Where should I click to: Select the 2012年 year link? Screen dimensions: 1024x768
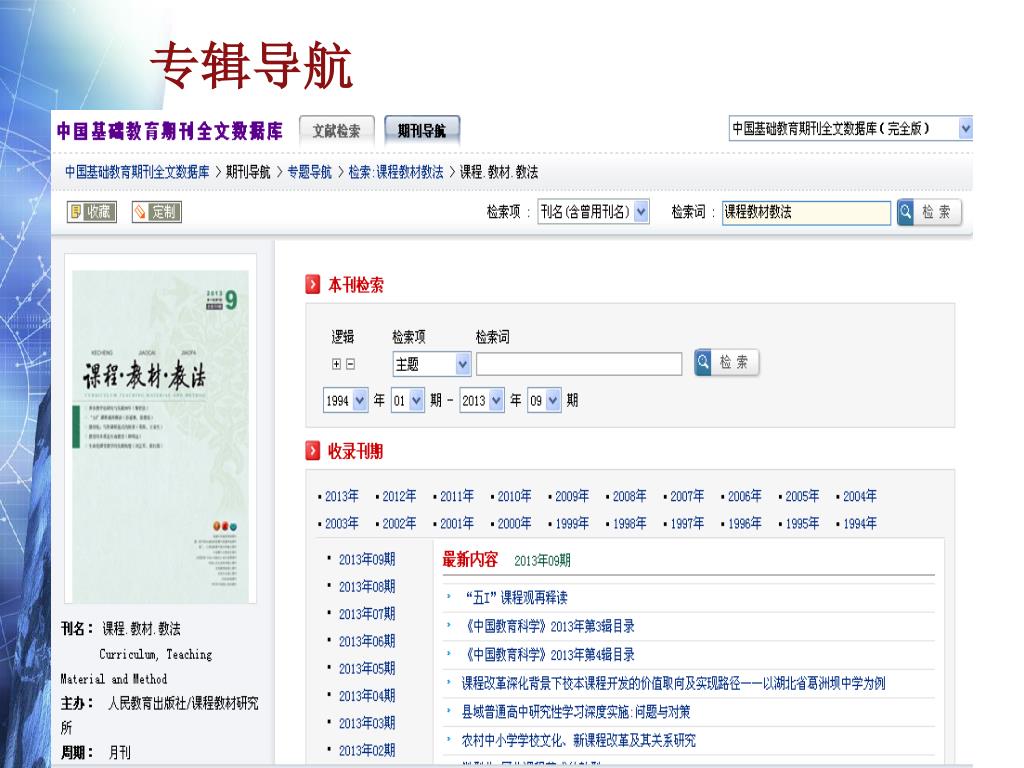click(x=399, y=496)
